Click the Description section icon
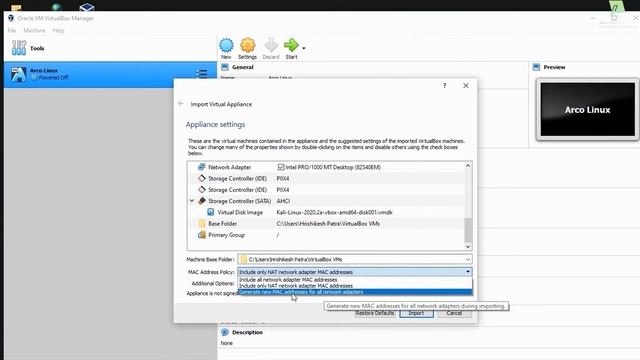 coord(225,332)
